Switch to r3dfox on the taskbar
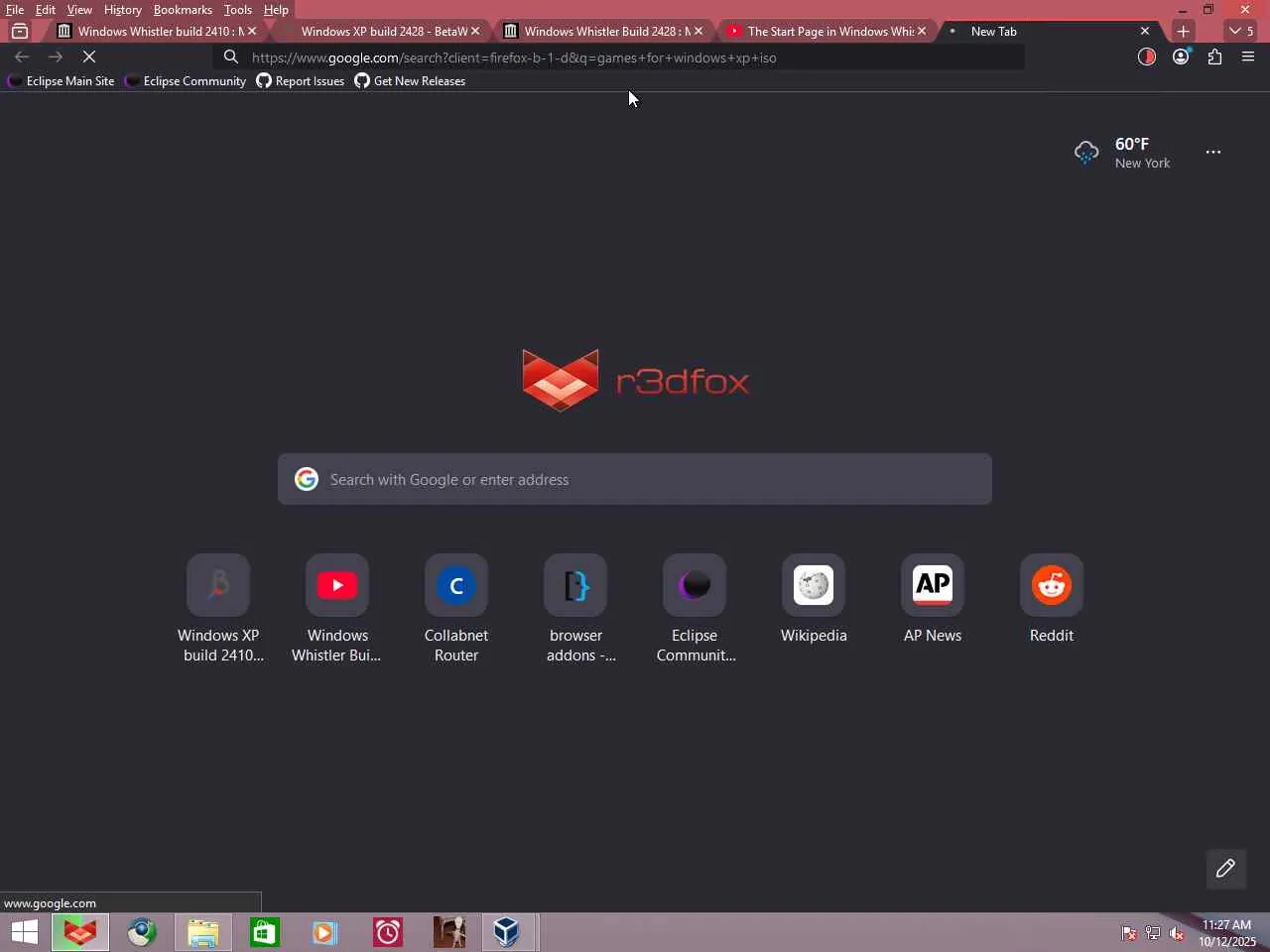Viewport: 1270px width, 952px height. pos(80,932)
